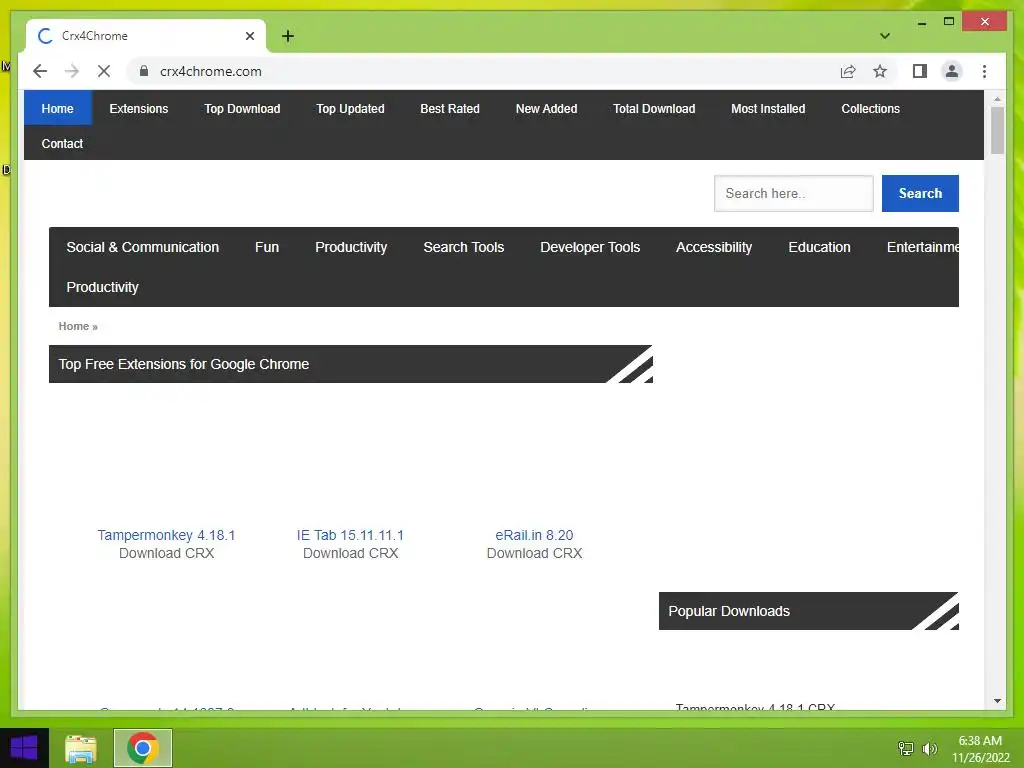Bookmark this page with the star icon
Screen dimensions: 1024x768
(x=880, y=71)
